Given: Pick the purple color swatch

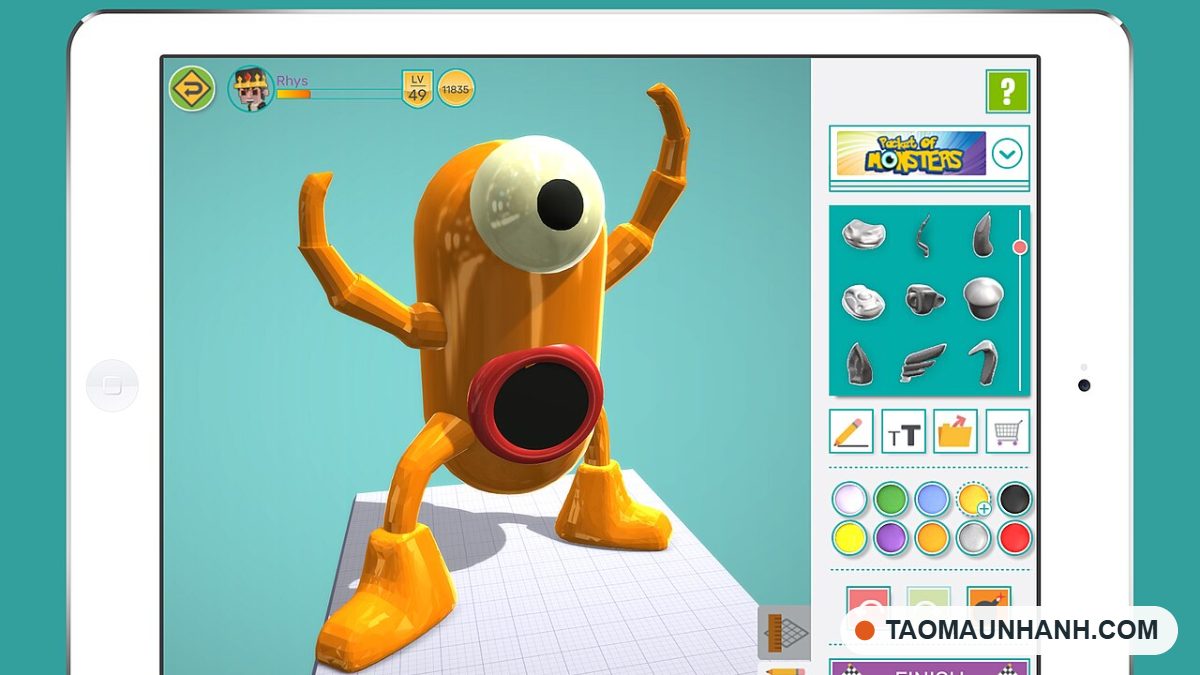Looking at the screenshot, I should pos(891,538).
